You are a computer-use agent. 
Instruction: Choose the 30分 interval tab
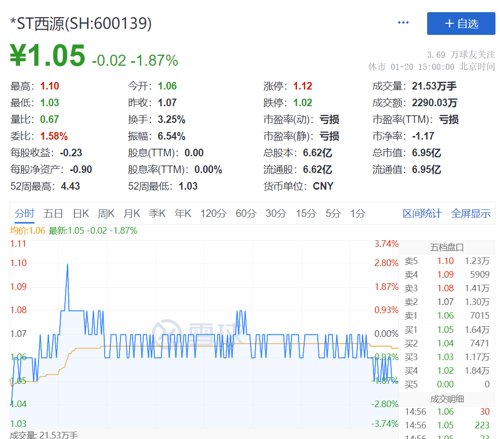(276, 213)
